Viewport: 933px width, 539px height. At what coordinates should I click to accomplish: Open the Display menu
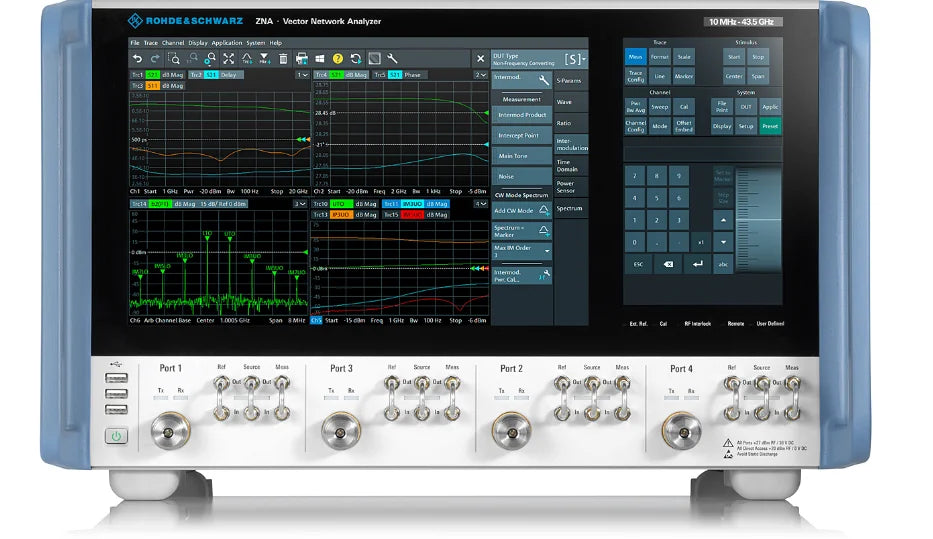198,43
